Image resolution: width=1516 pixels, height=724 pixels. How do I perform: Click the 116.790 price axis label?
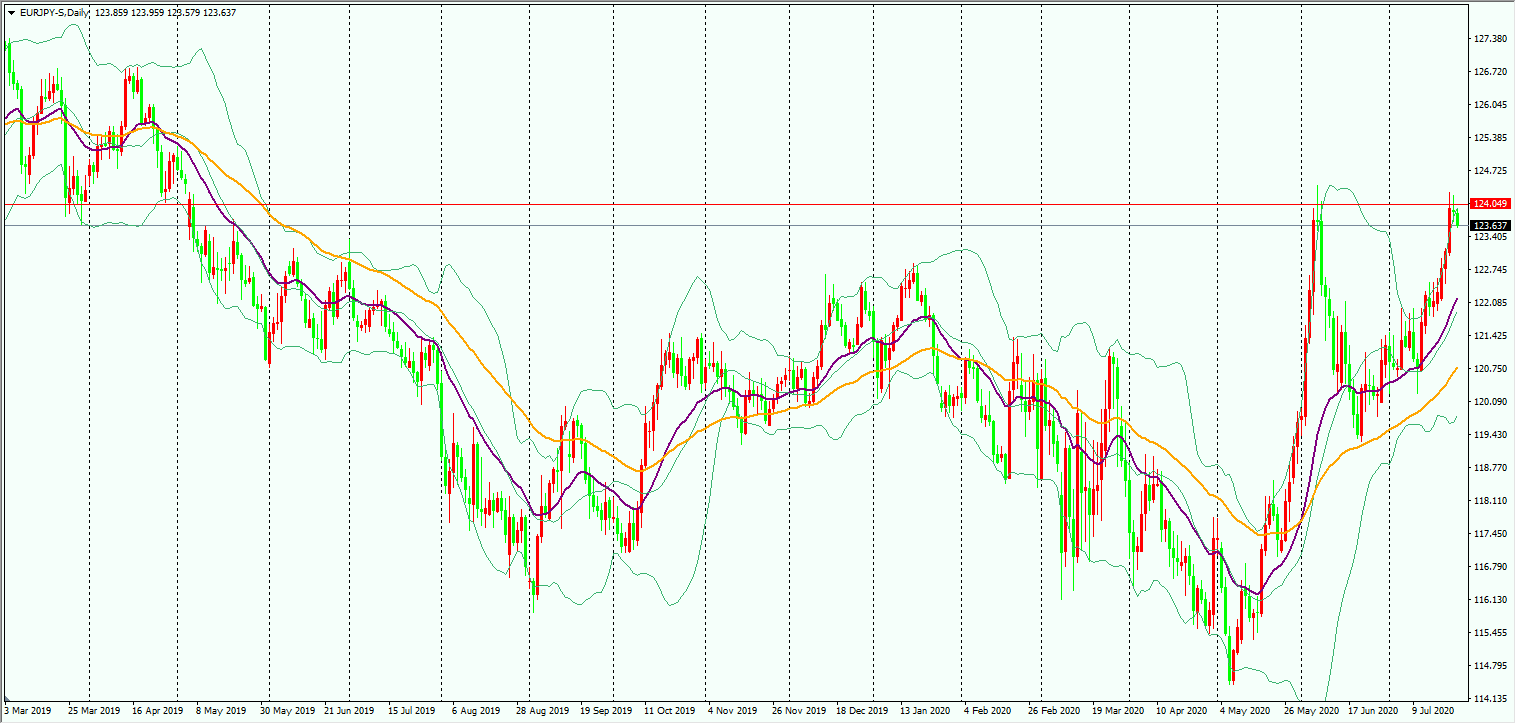tap(1491, 567)
